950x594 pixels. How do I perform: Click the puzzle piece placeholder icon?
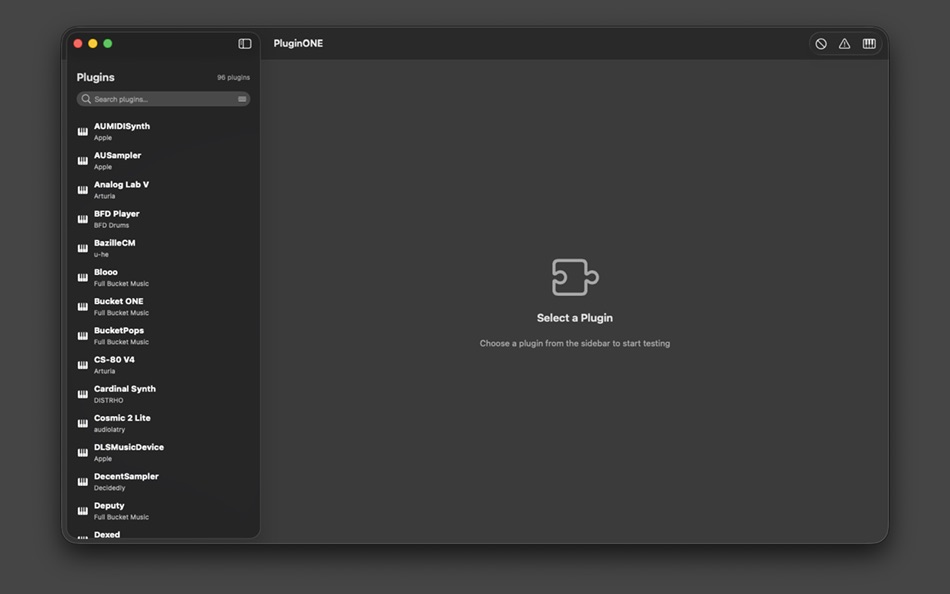point(575,278)
